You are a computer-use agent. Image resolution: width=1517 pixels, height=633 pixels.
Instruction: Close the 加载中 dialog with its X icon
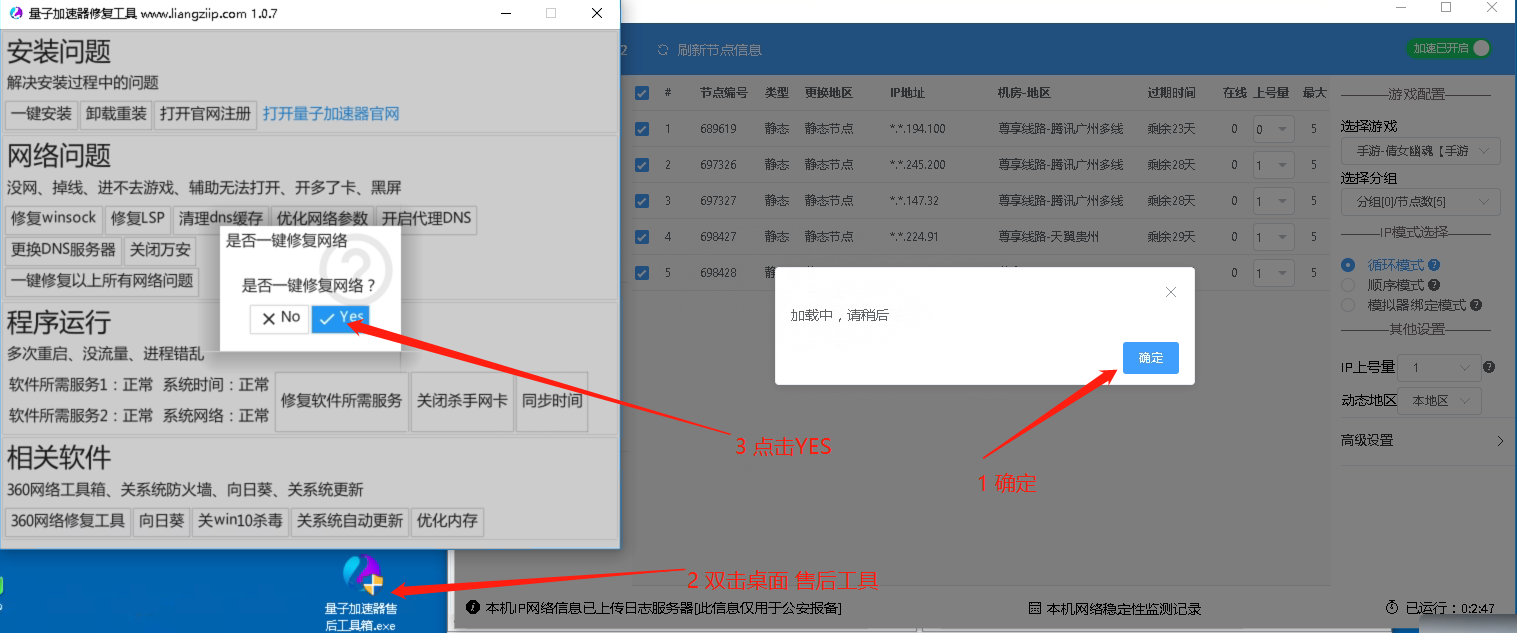click(x=1171, y=292)
